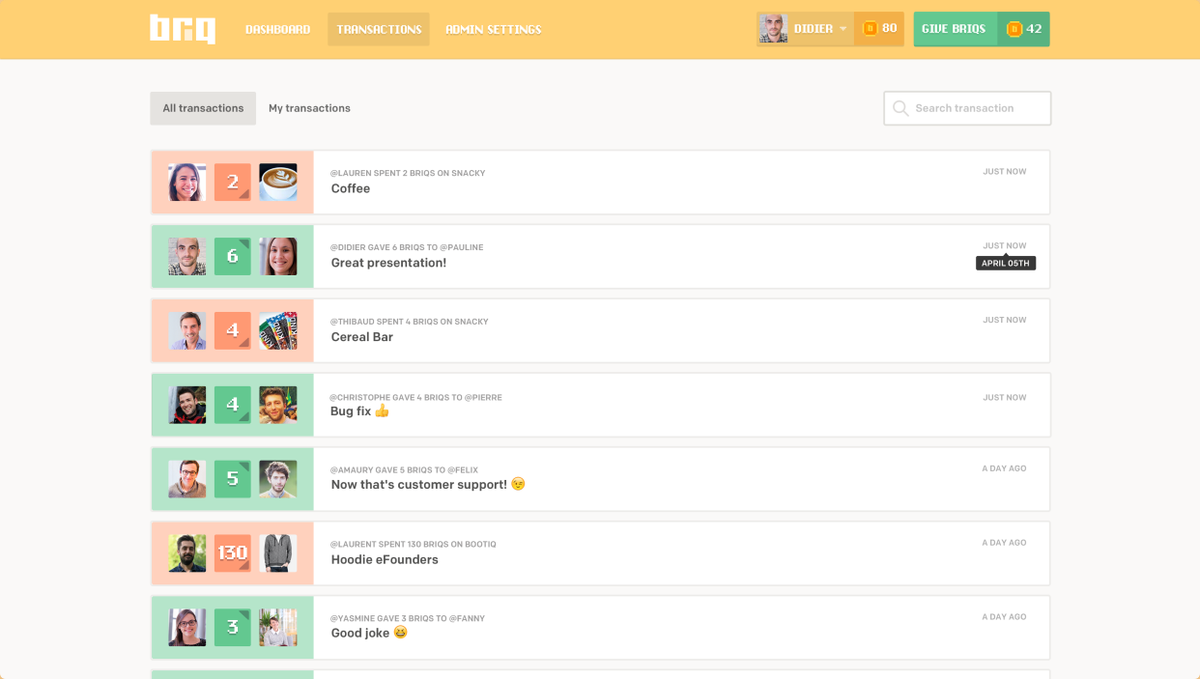Screen dimensions: 1200x679
Task: Click '@AMAURY GAVE 5 BRIQS TO @FELIX' text
Action: [405, 470]
